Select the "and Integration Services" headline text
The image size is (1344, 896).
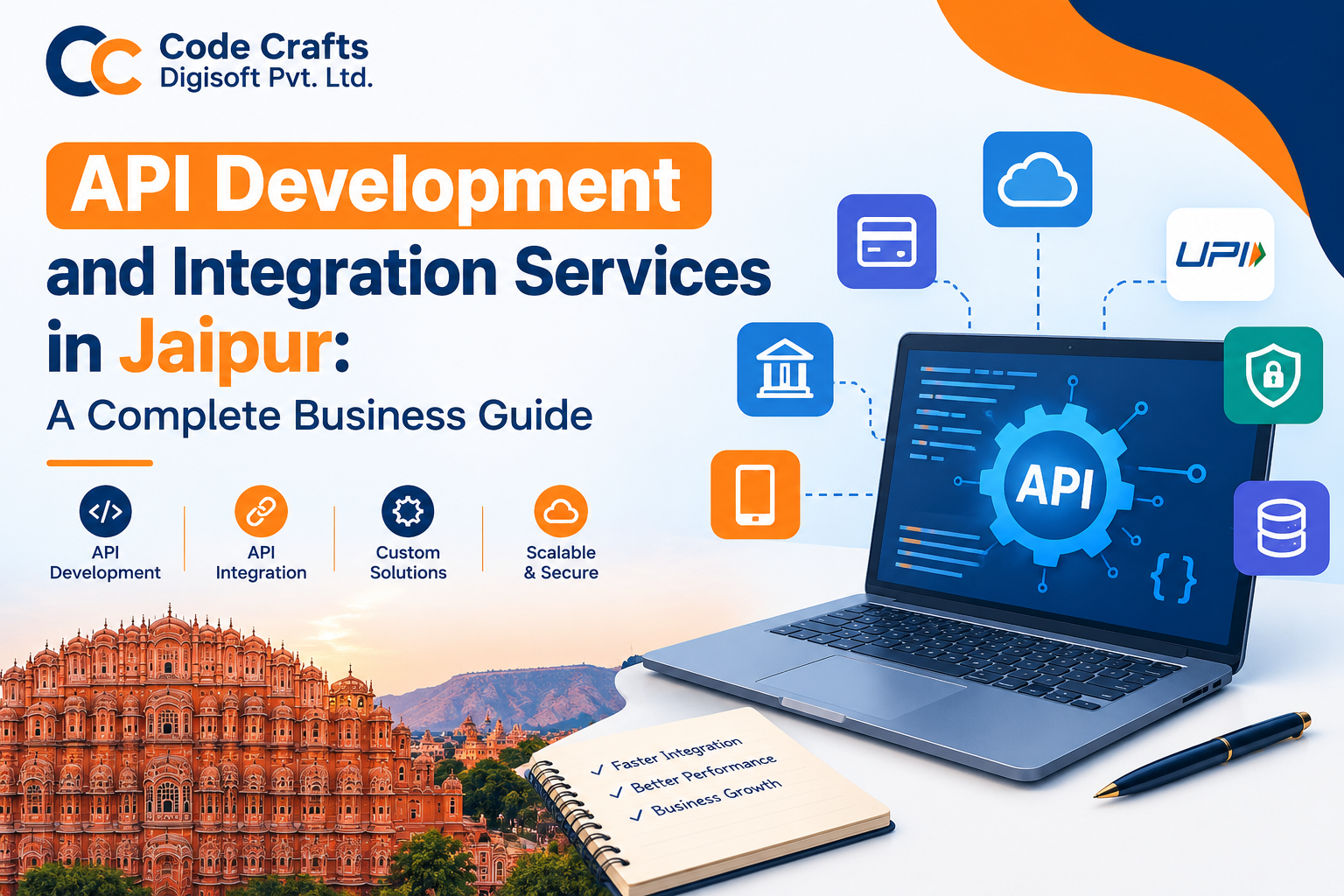coord(409,272)
